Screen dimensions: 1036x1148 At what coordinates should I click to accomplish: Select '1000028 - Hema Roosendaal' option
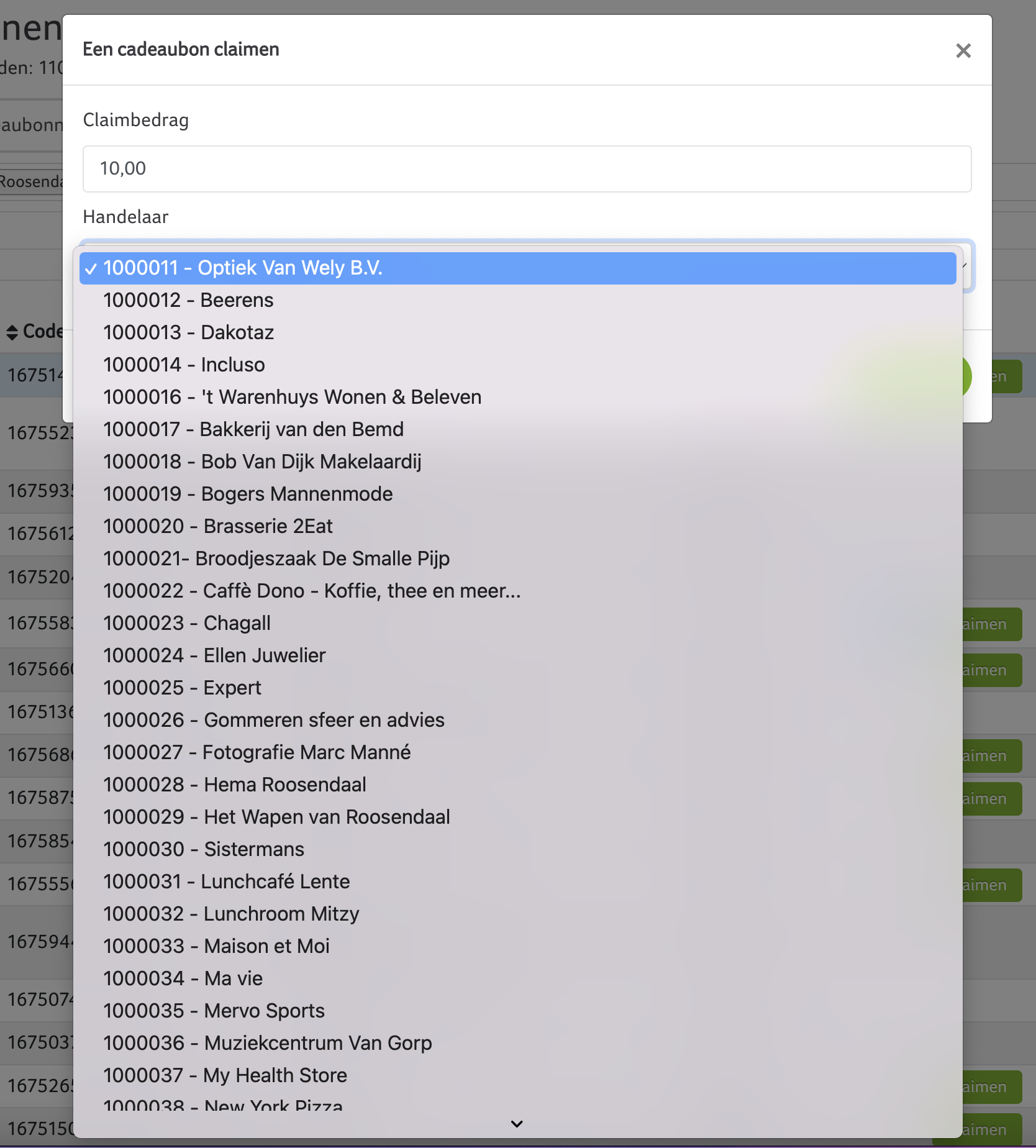[517, 785]
